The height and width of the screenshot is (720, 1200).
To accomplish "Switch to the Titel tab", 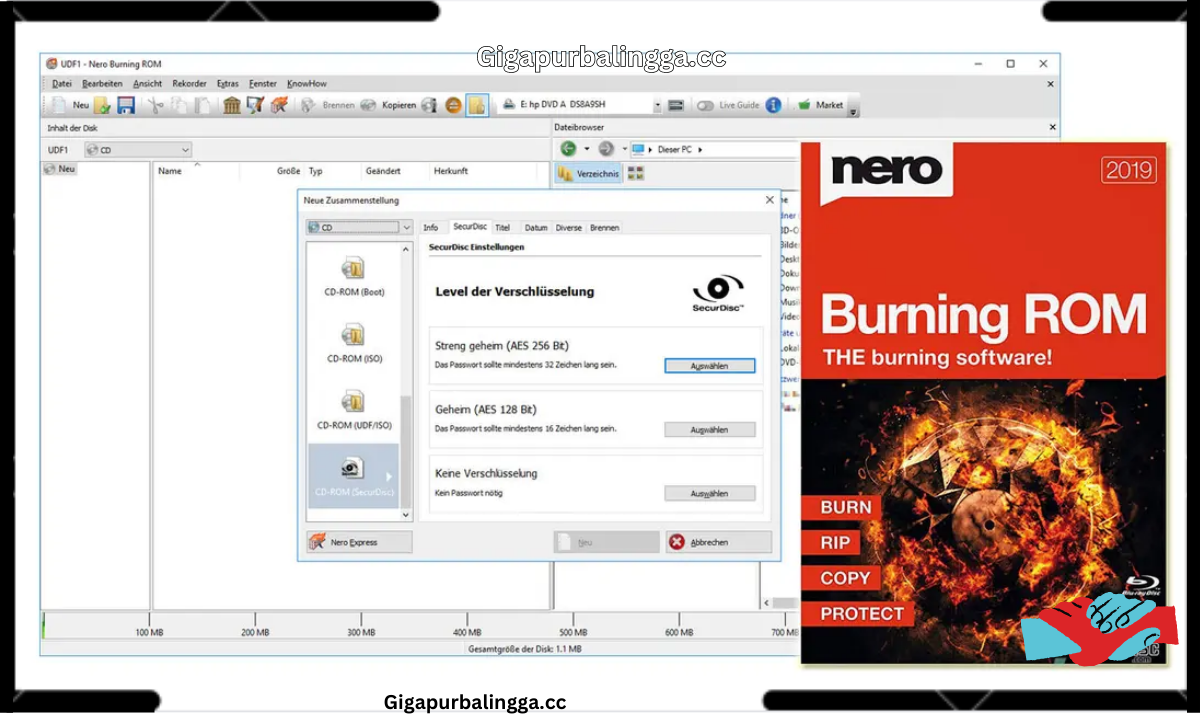I will pos(502,228).
